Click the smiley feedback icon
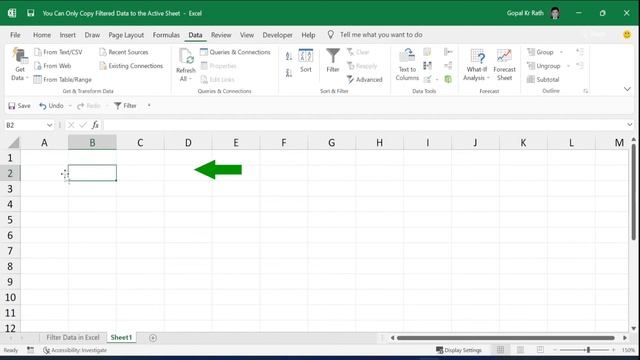 pos(627,35)
